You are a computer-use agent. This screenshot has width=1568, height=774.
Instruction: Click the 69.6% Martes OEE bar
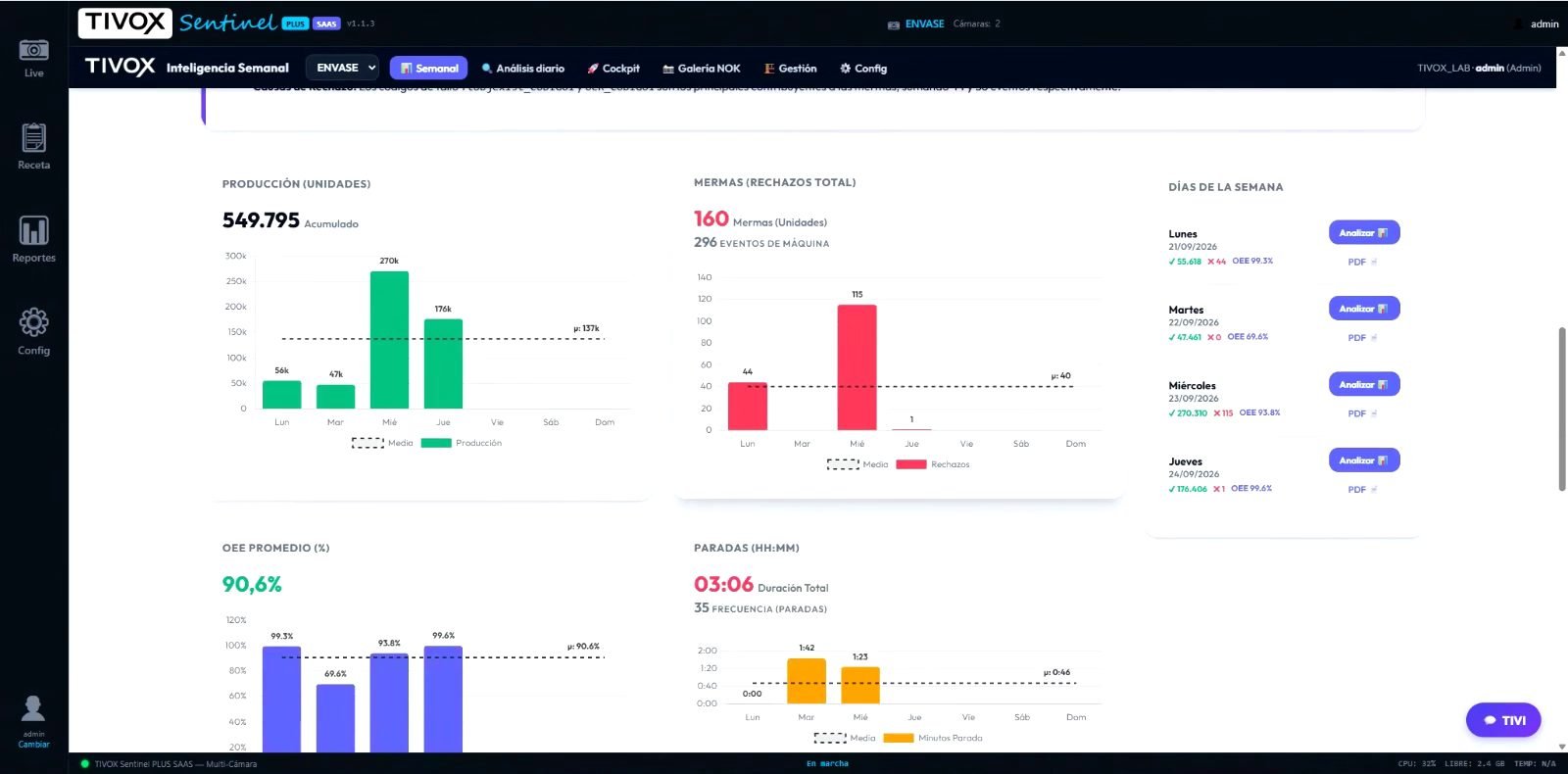[336, 718]
